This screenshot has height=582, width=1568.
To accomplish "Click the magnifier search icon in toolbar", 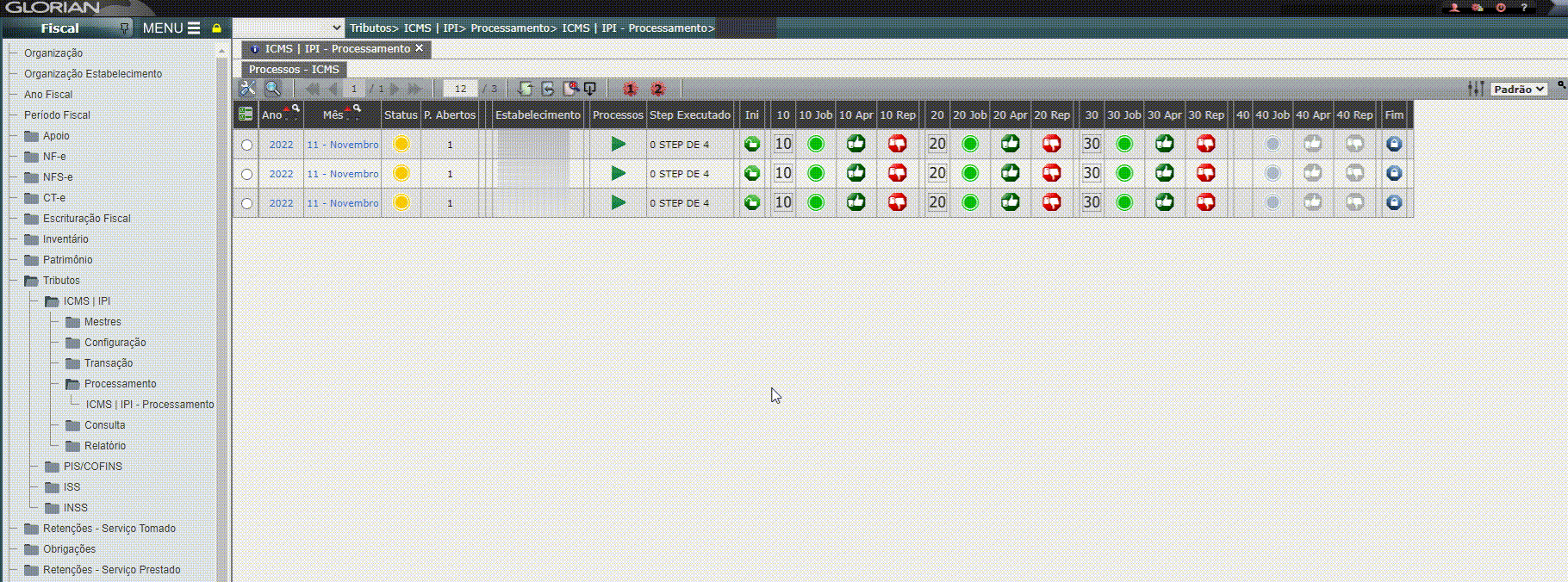I will (273, 89).
